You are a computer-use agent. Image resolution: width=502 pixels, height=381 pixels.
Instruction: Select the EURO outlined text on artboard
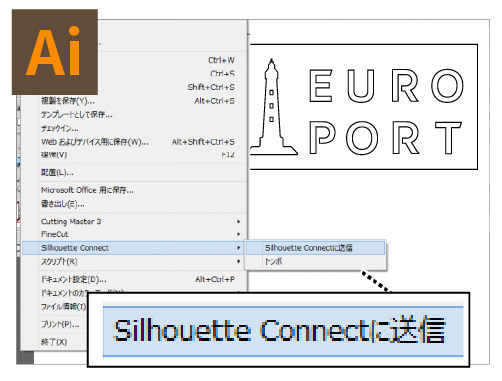[387, 86]
